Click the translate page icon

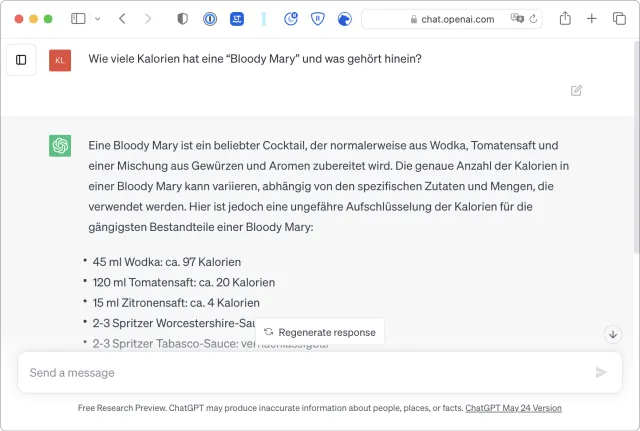[517, 18]
